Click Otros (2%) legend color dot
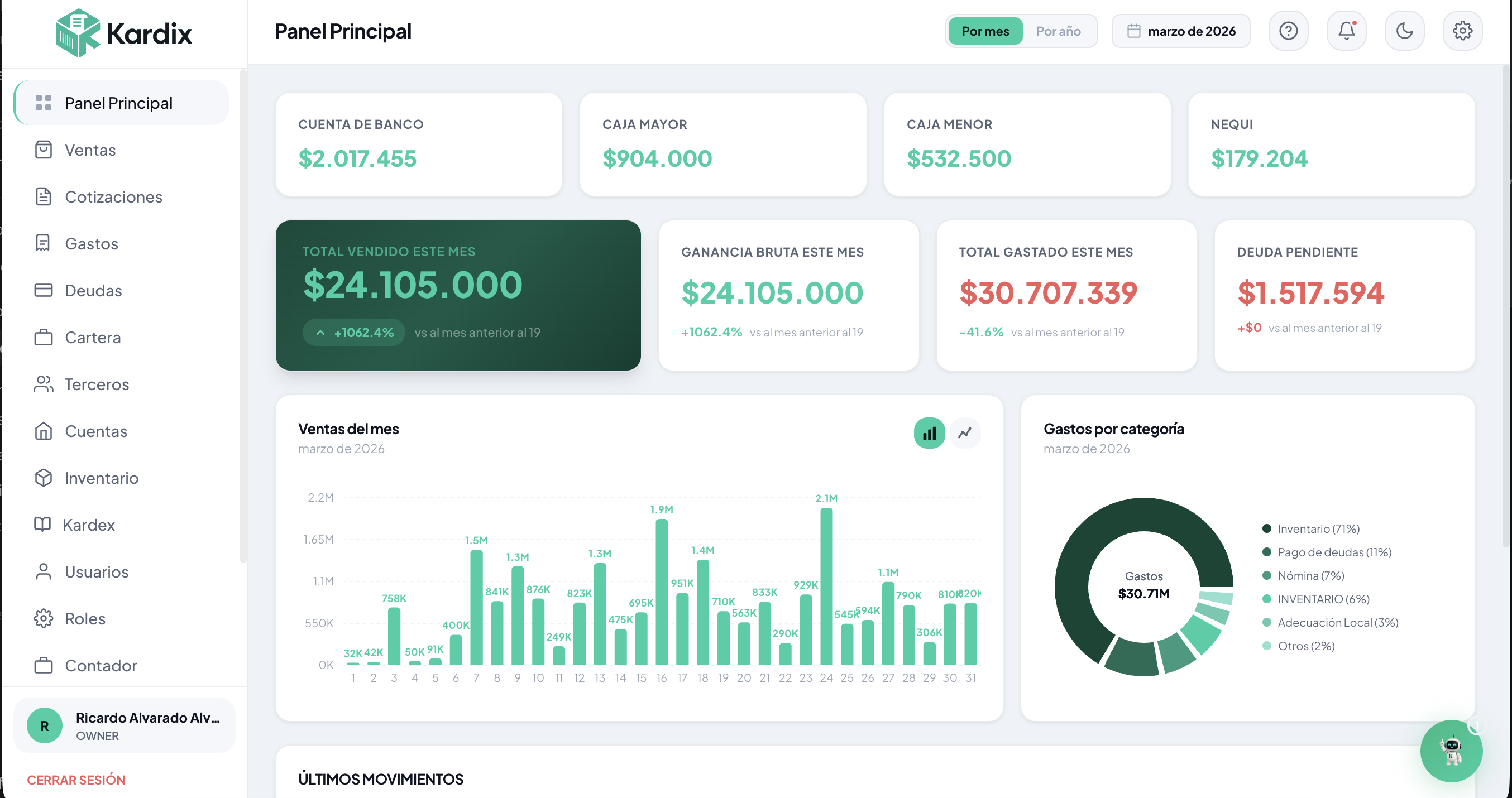Viewport: 1512px width, 798px height. pos(1267,646)
